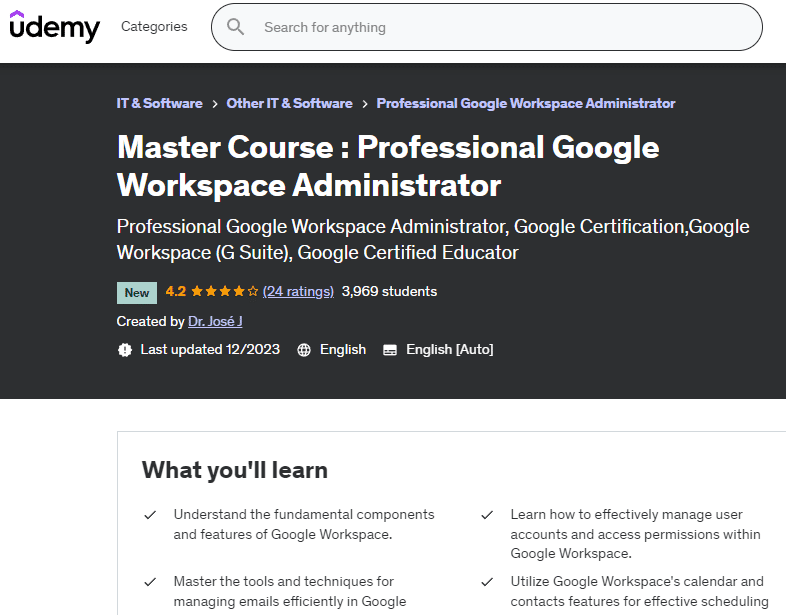This screenshot has width=786, height=615.
Task: Select Professional Google Workspace Administrator breadcrumb
Action: [x=526, y=104]
